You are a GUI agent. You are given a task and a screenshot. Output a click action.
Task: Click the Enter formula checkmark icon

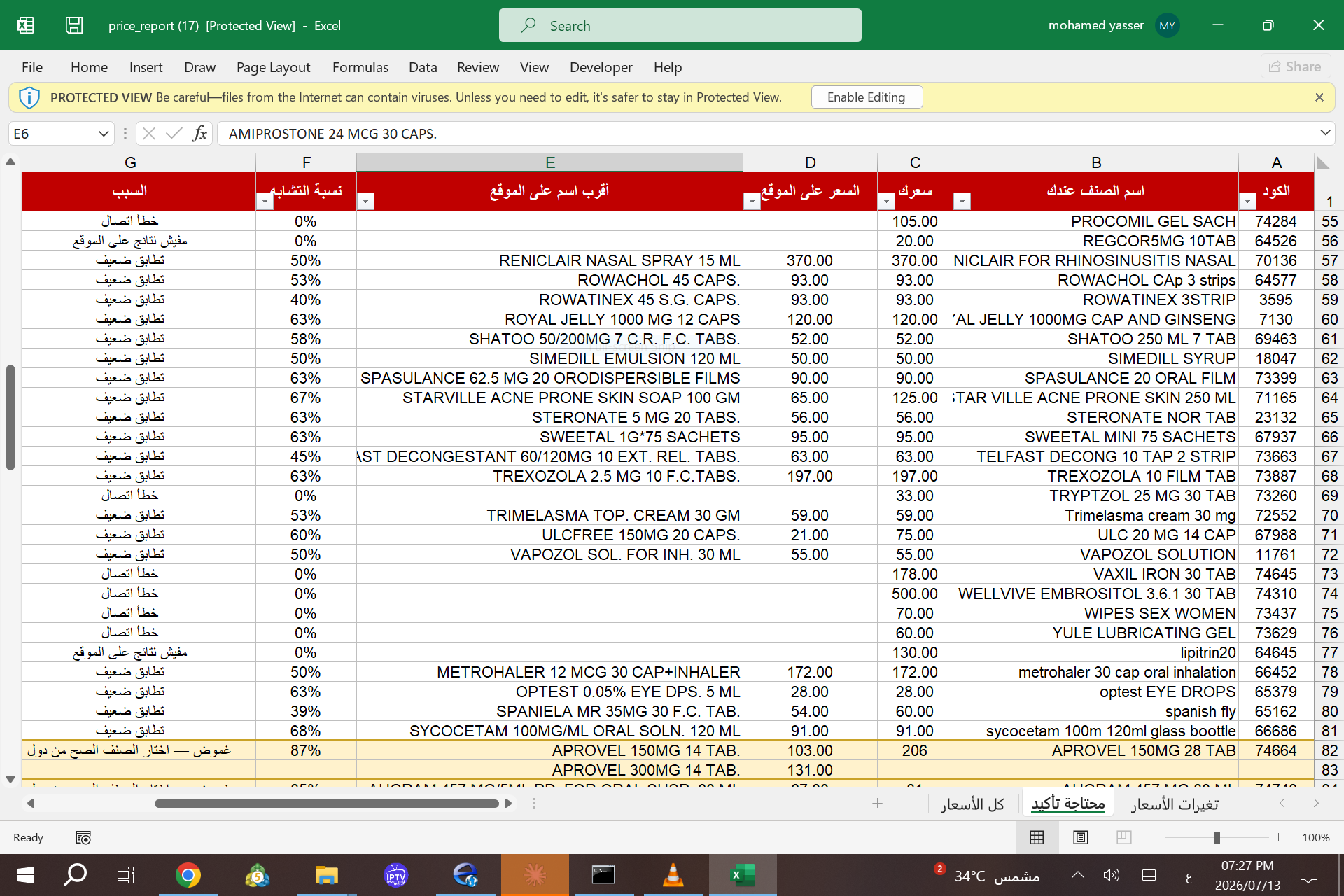[174, 133]
